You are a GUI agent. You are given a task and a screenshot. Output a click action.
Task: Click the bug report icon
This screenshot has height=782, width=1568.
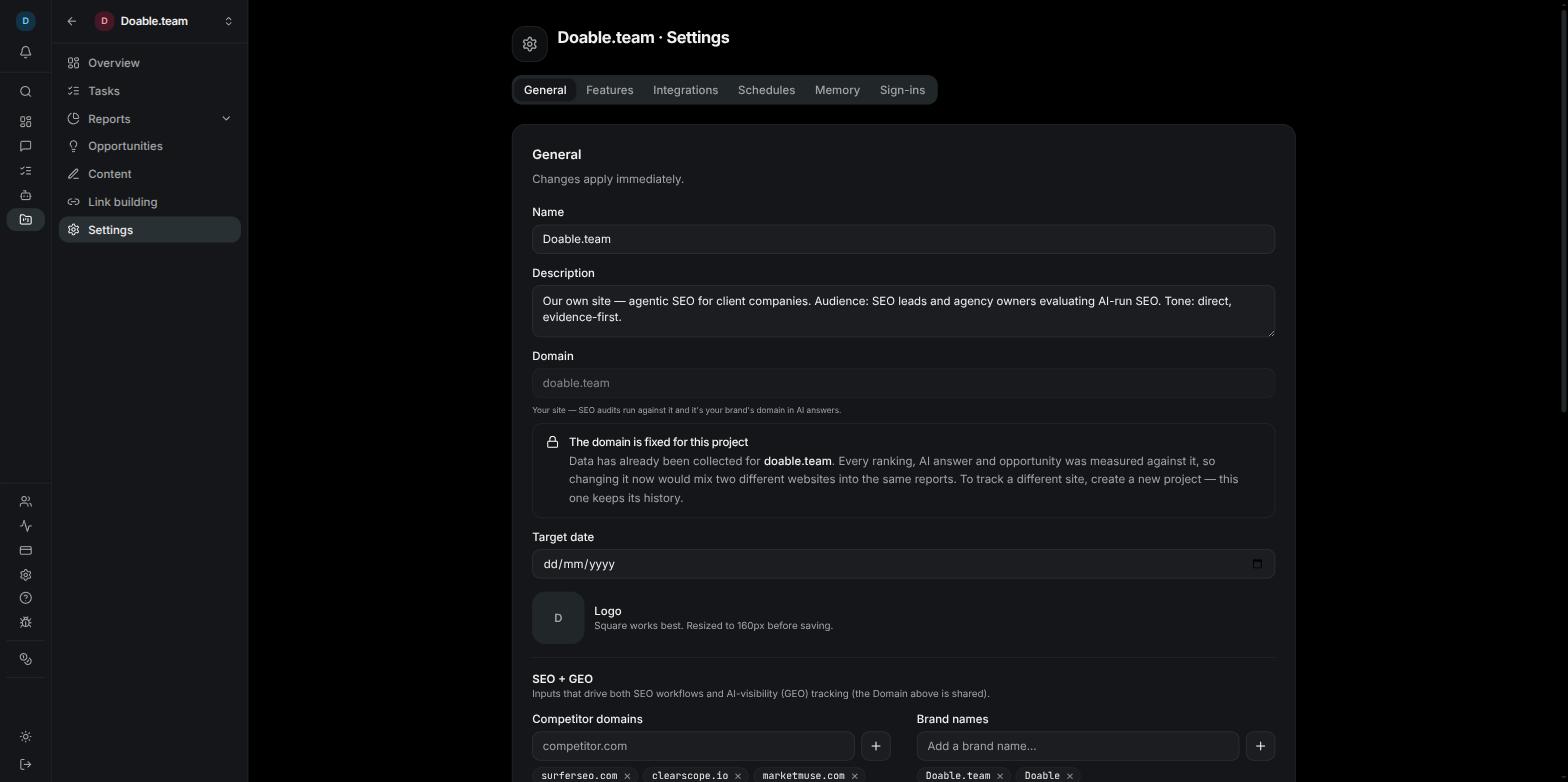tap(26, 622)
